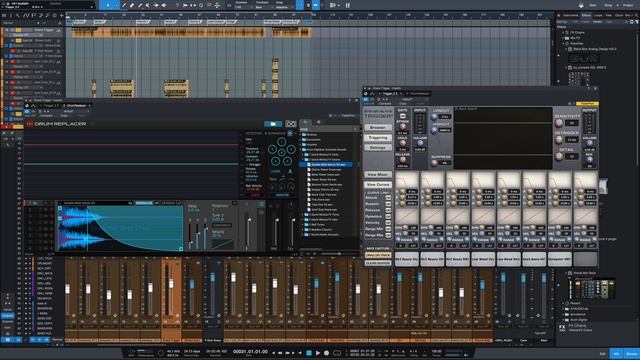640x360 pixels.
Task: Toggle the Release curve link box
Action: click(x=388, y=210)
